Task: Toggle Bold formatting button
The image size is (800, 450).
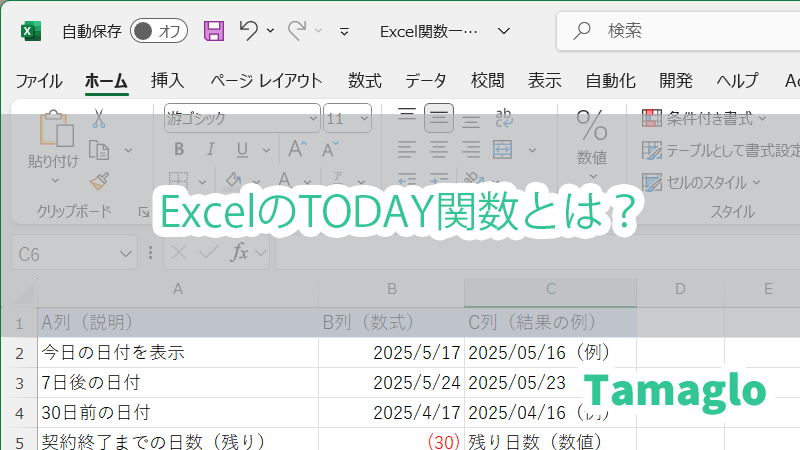Action: tap(180, 150)
